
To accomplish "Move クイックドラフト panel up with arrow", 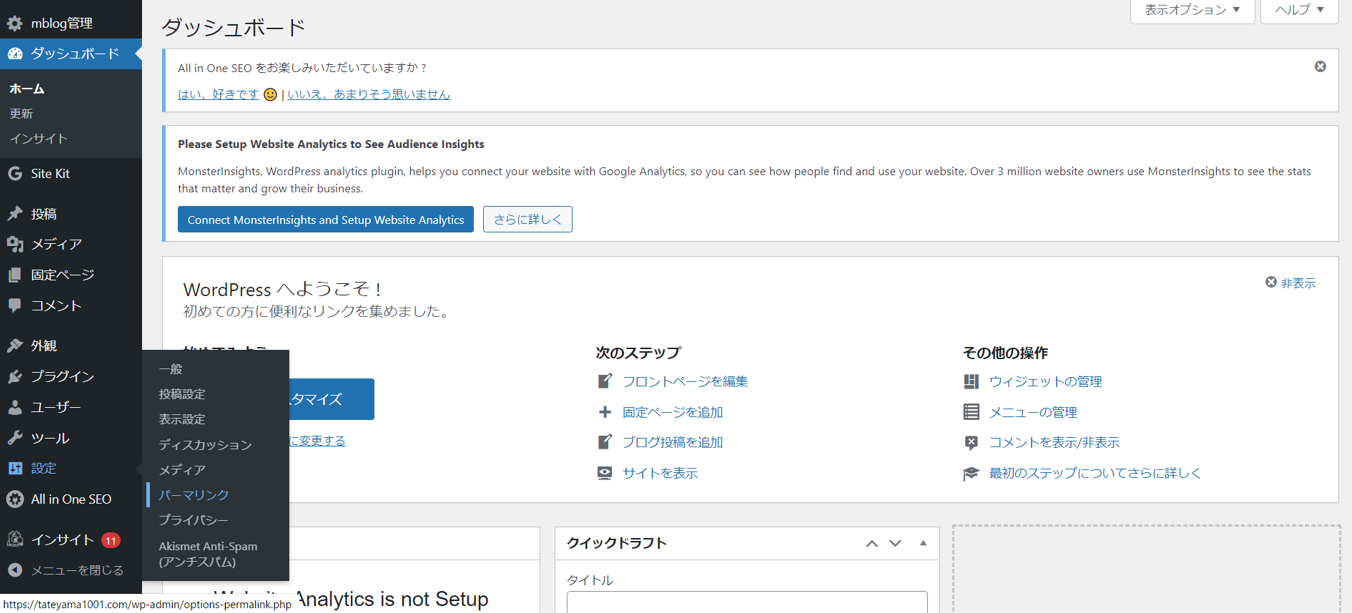I will coord(872,543).
